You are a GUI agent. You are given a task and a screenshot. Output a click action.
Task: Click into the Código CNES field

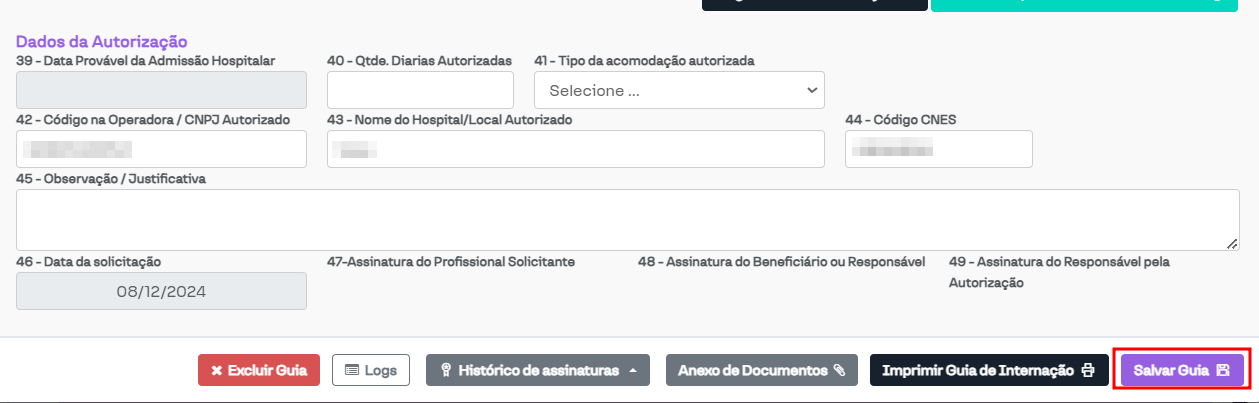(x=938, y=149)
